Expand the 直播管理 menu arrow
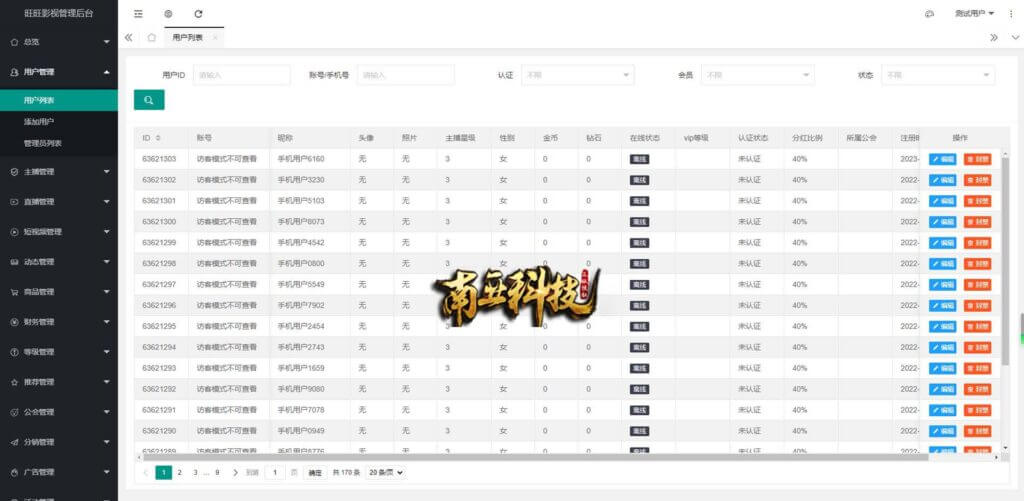Viewport: 1024px width, 501px height. pos(106,202)
